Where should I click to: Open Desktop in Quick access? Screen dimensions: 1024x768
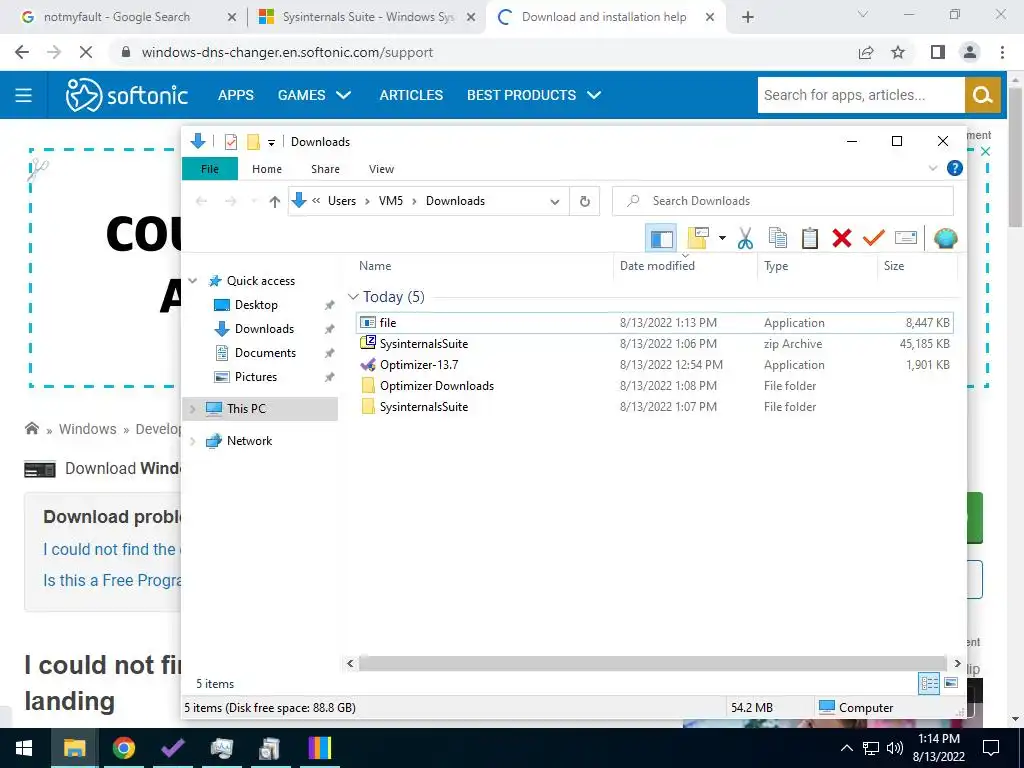[x=256, y=305]
